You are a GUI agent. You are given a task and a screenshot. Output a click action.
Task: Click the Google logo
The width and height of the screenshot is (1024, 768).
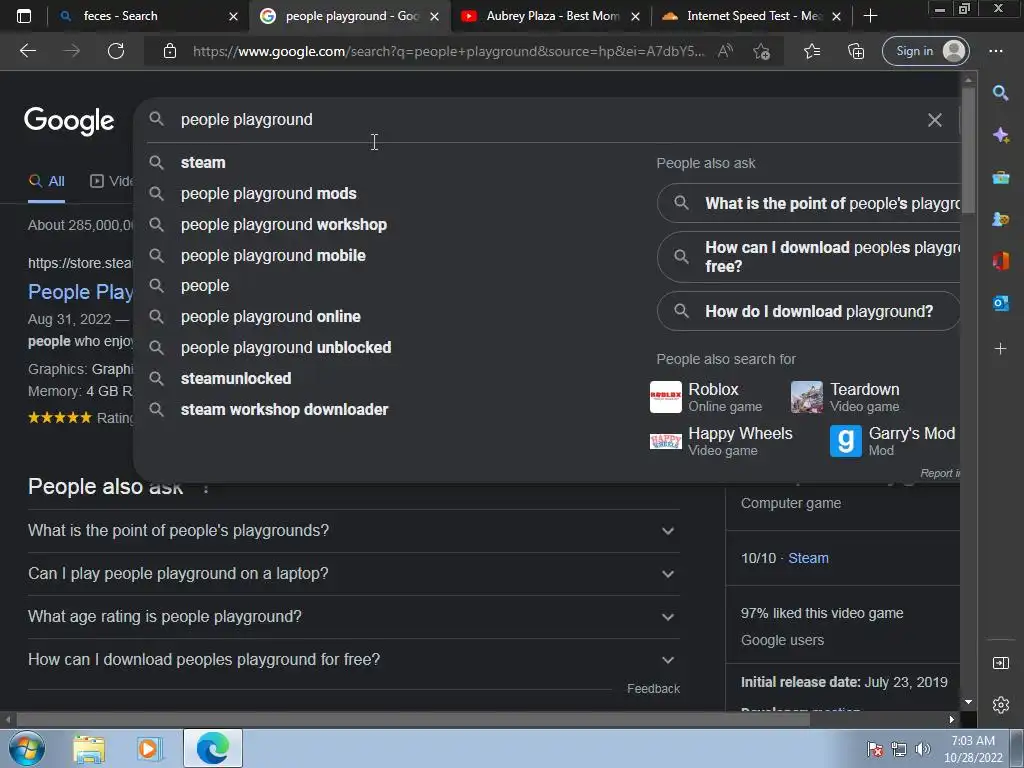(x=69, y=121)
